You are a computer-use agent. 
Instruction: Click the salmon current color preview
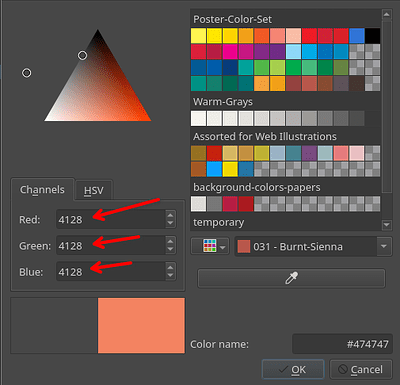point(141,325)
